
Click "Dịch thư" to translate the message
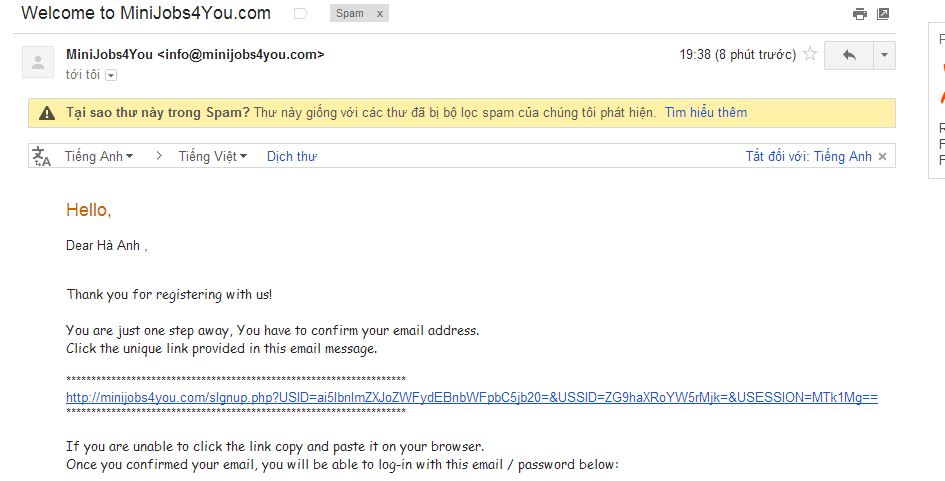point(291,156)
